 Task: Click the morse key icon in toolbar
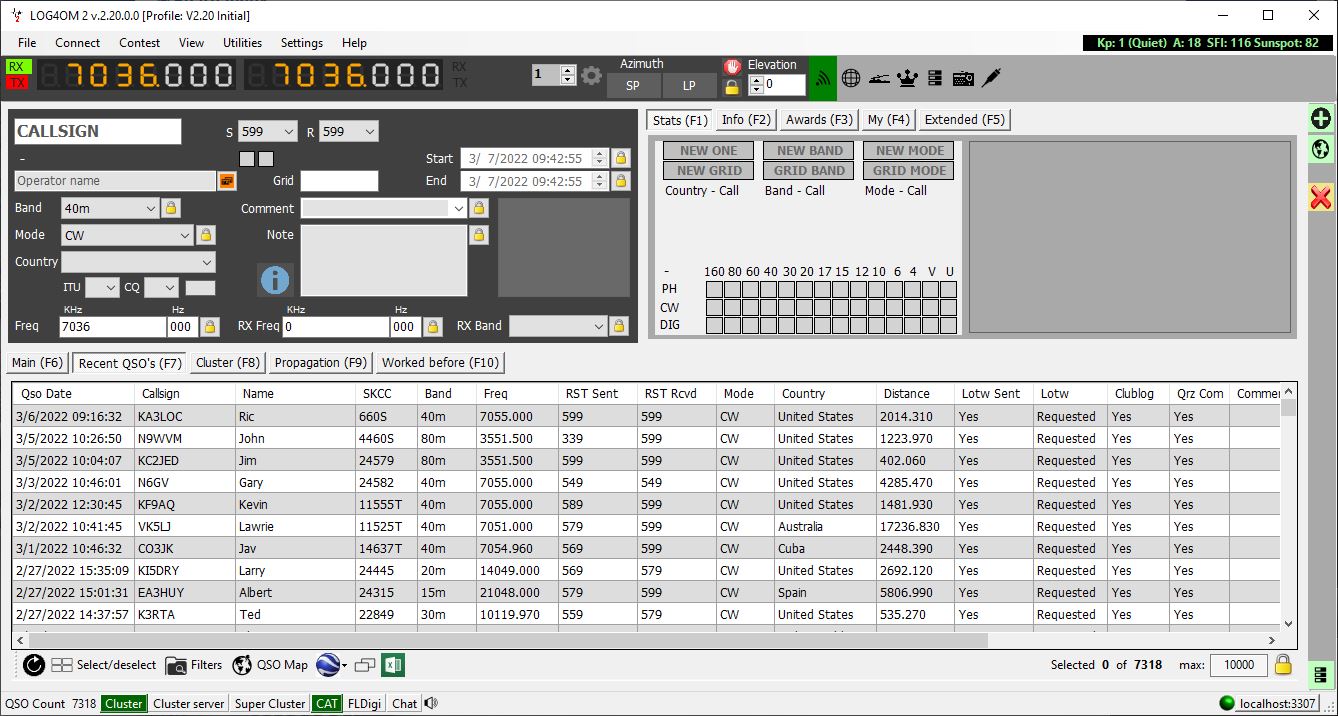pyautogui.click(x=879, y=77)
